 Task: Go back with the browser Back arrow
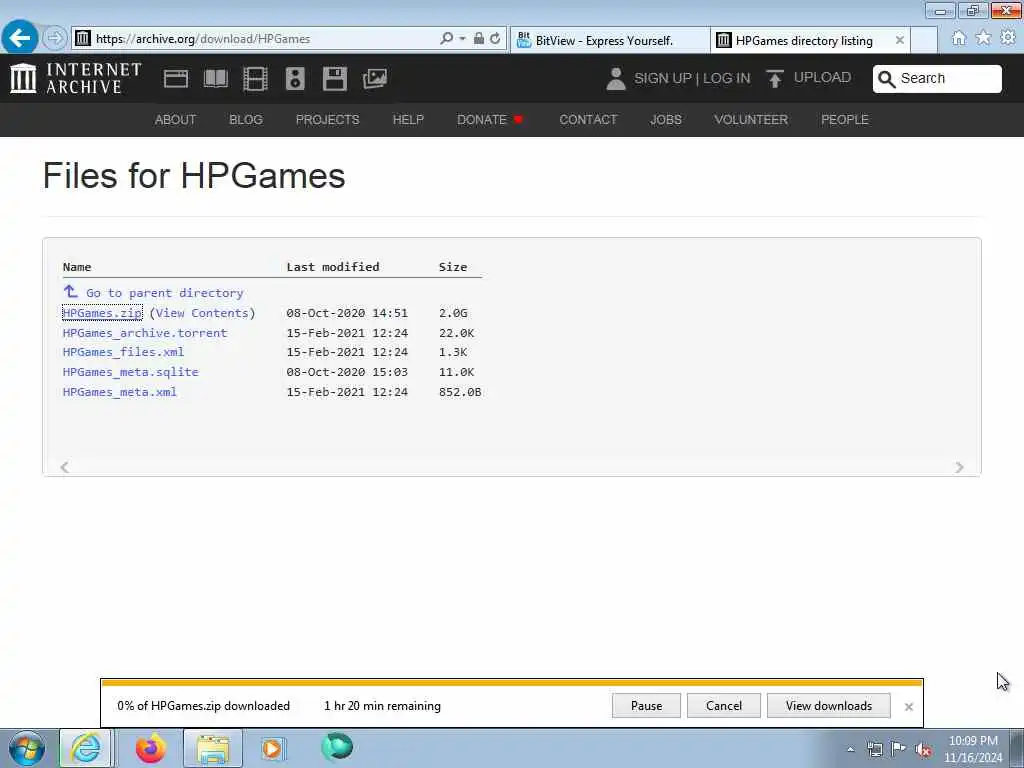pyautogui.click(x=20, y=38)
